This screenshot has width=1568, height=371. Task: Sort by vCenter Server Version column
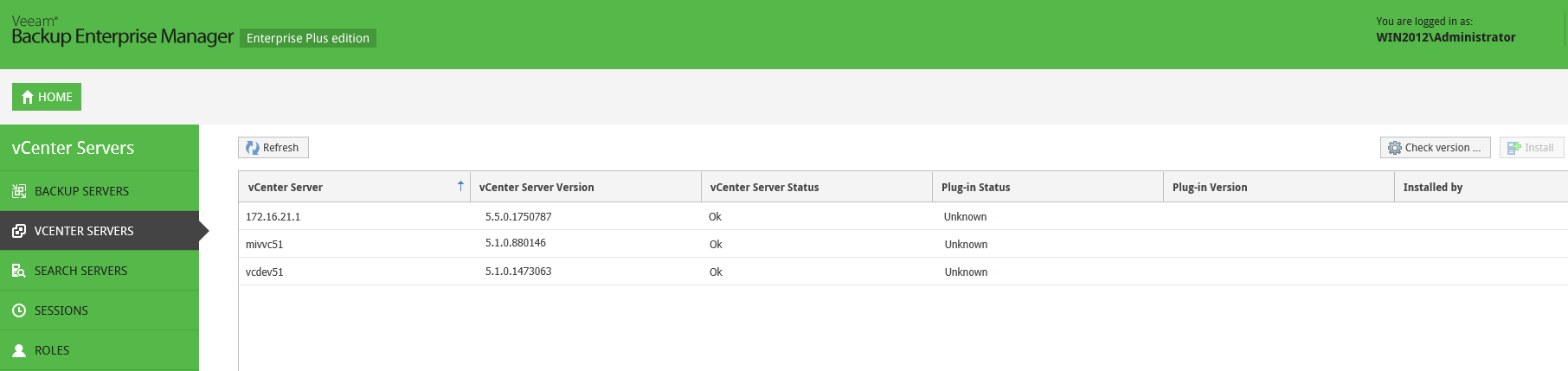pyautogui.click(x=537, y=187)
